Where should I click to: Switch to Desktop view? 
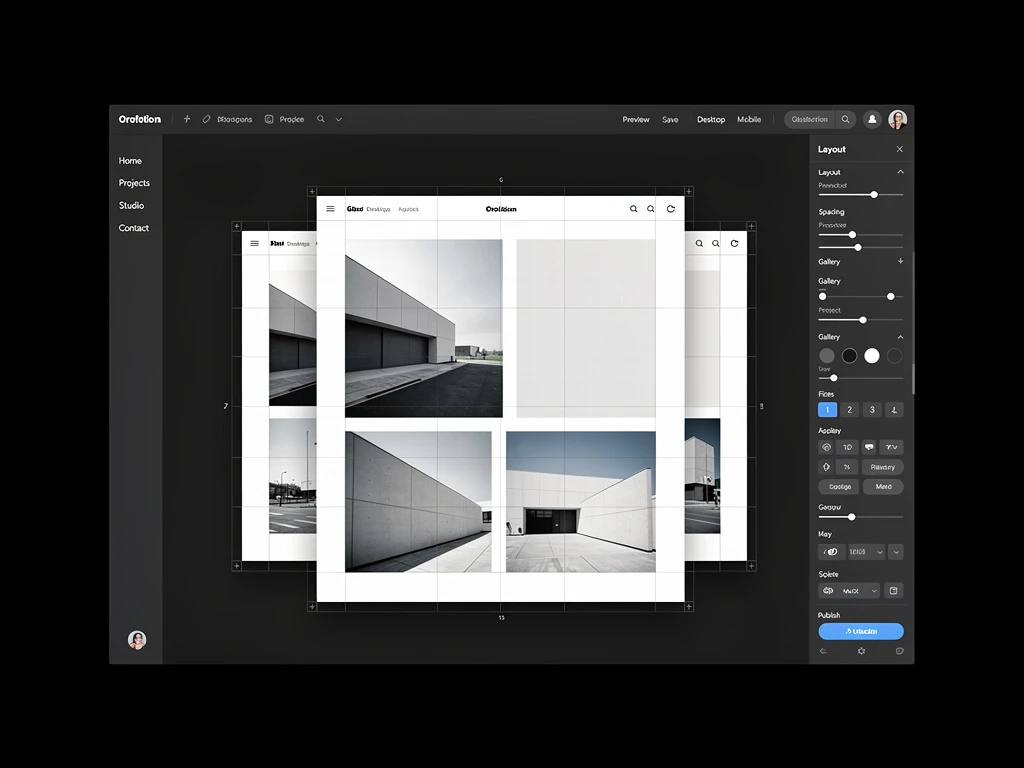pos(711,120)
